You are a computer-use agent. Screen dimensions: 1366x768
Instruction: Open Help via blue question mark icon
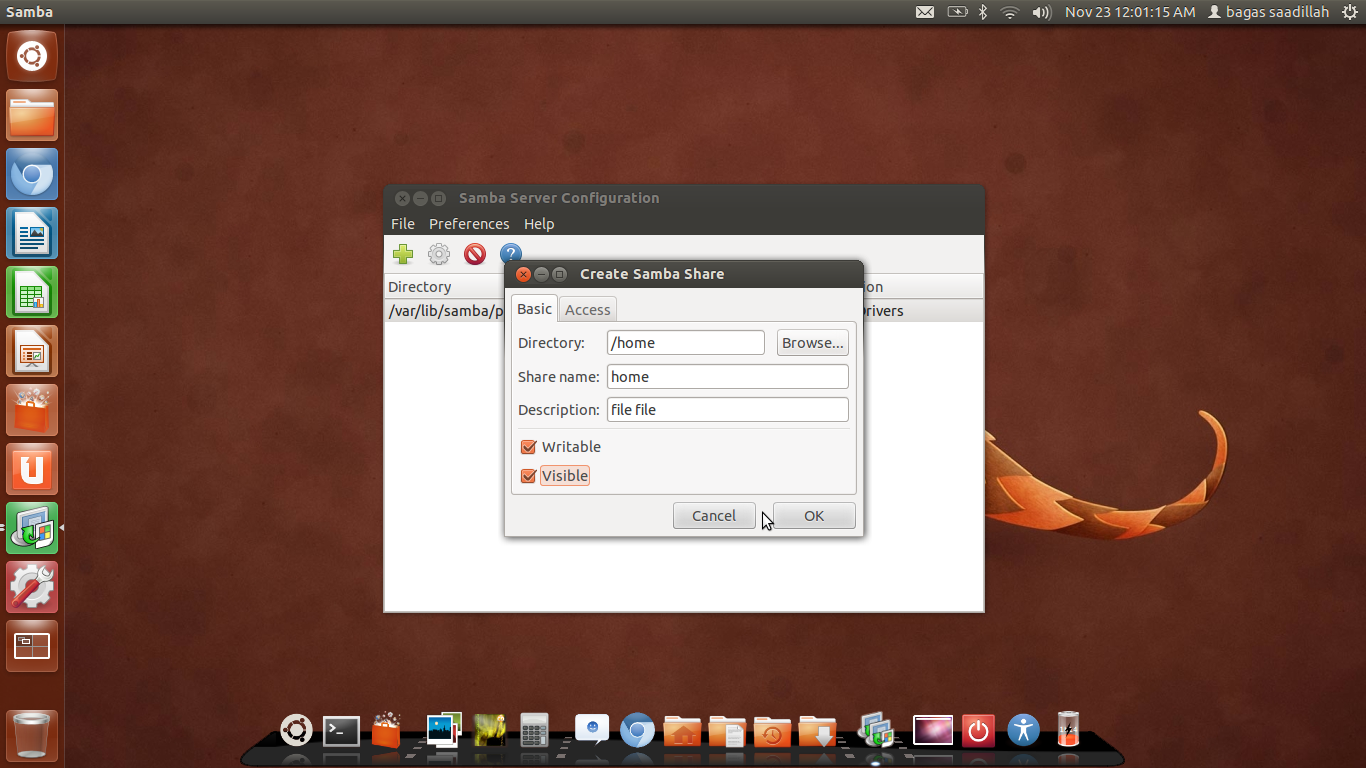(x=511, y=254)
